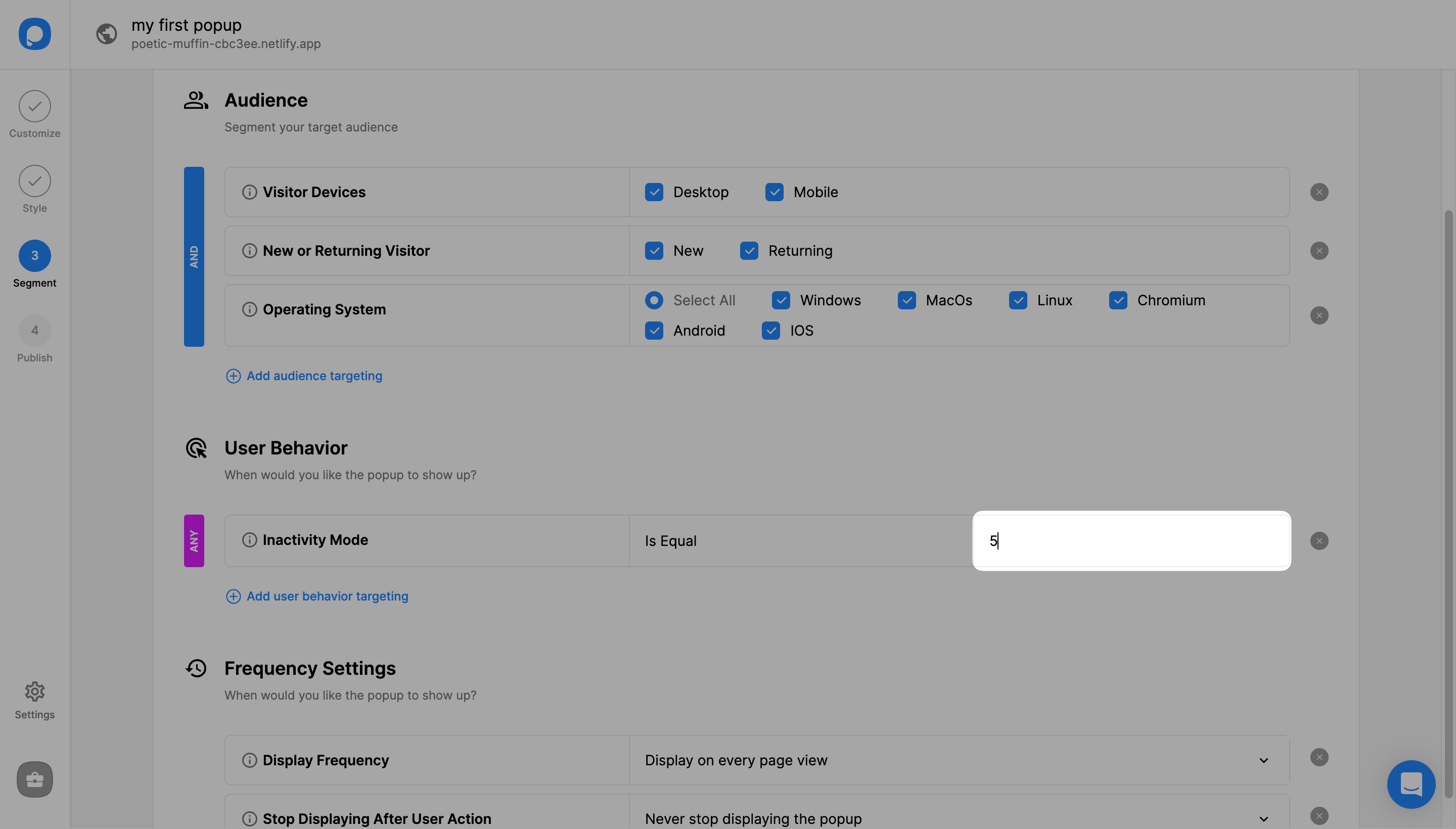Select the Style step icon
The height and width of the screenshot is (829, 1456).
coord(34,180)
